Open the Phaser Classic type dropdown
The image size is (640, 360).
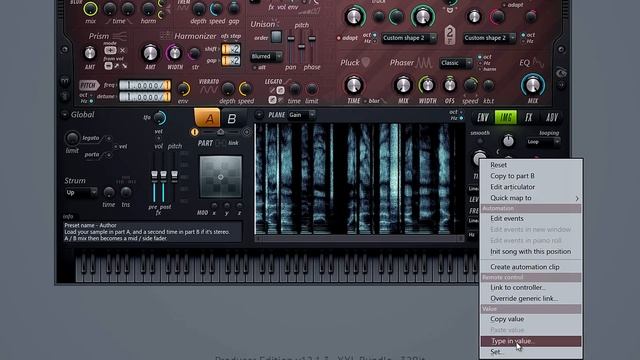tap(456, 63)
